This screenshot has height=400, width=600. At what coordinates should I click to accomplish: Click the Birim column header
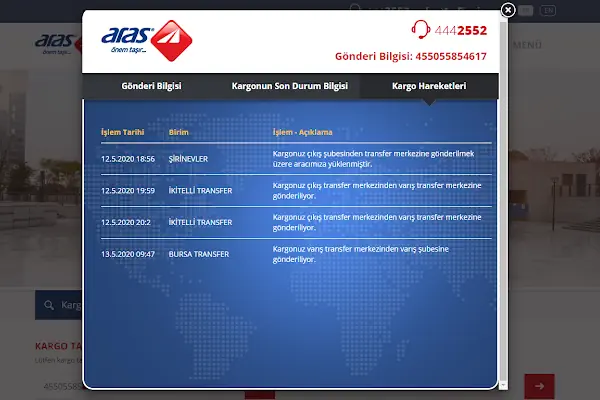[178, 132]
